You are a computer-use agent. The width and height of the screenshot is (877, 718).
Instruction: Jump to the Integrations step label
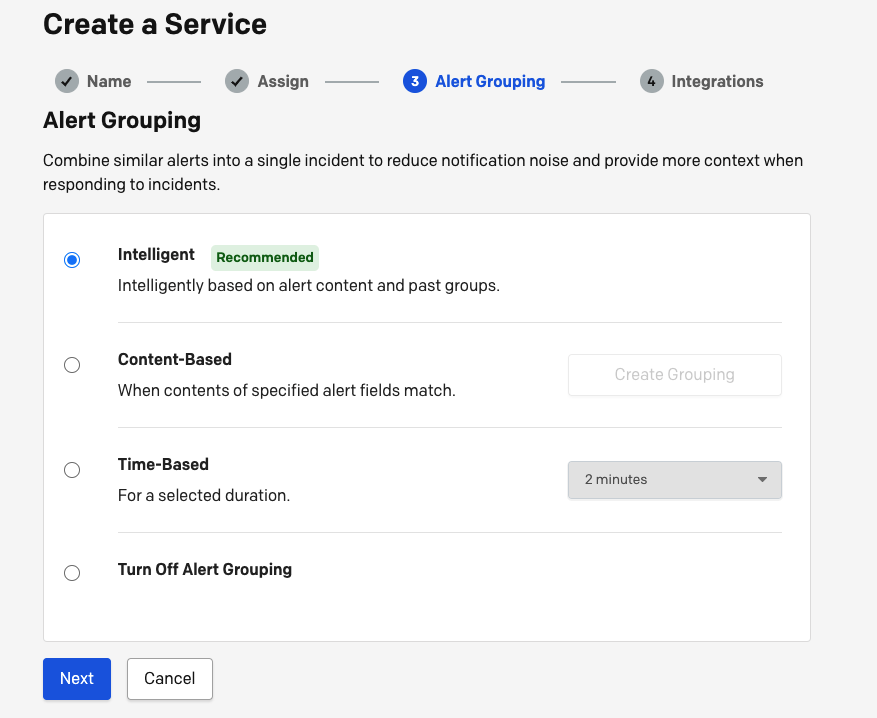tap(717, 82)
